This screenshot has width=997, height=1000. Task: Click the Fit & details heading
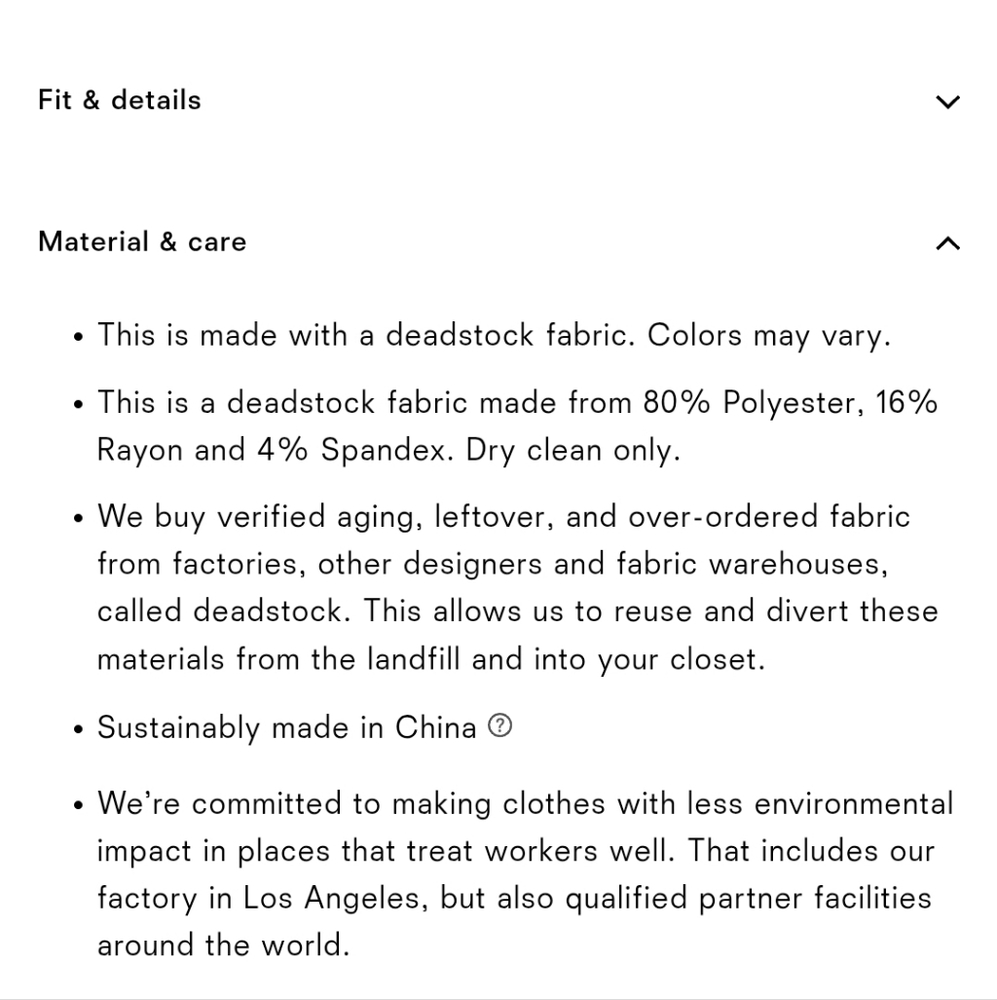119,100
